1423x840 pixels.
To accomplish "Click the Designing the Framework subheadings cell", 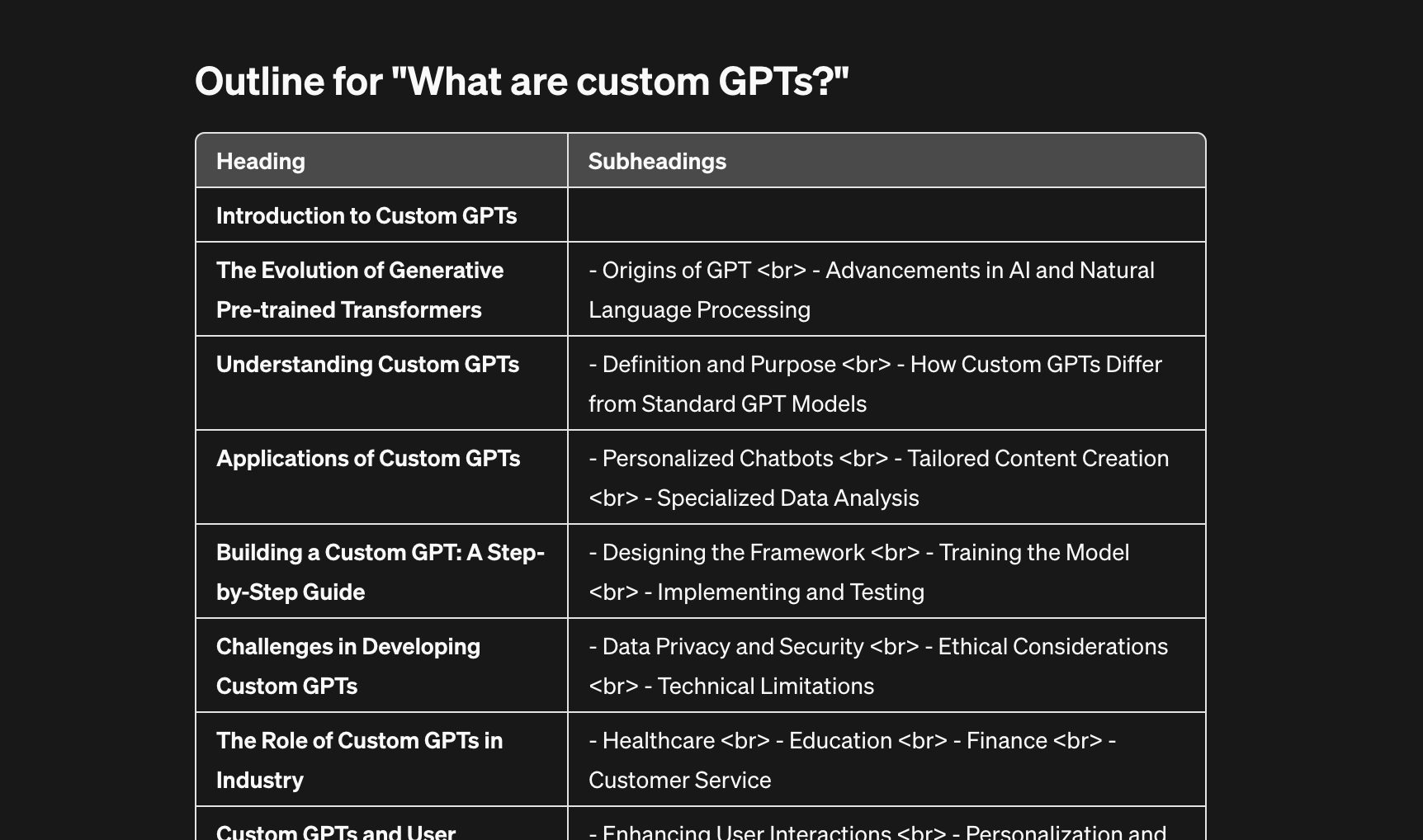I will [886, 572].
